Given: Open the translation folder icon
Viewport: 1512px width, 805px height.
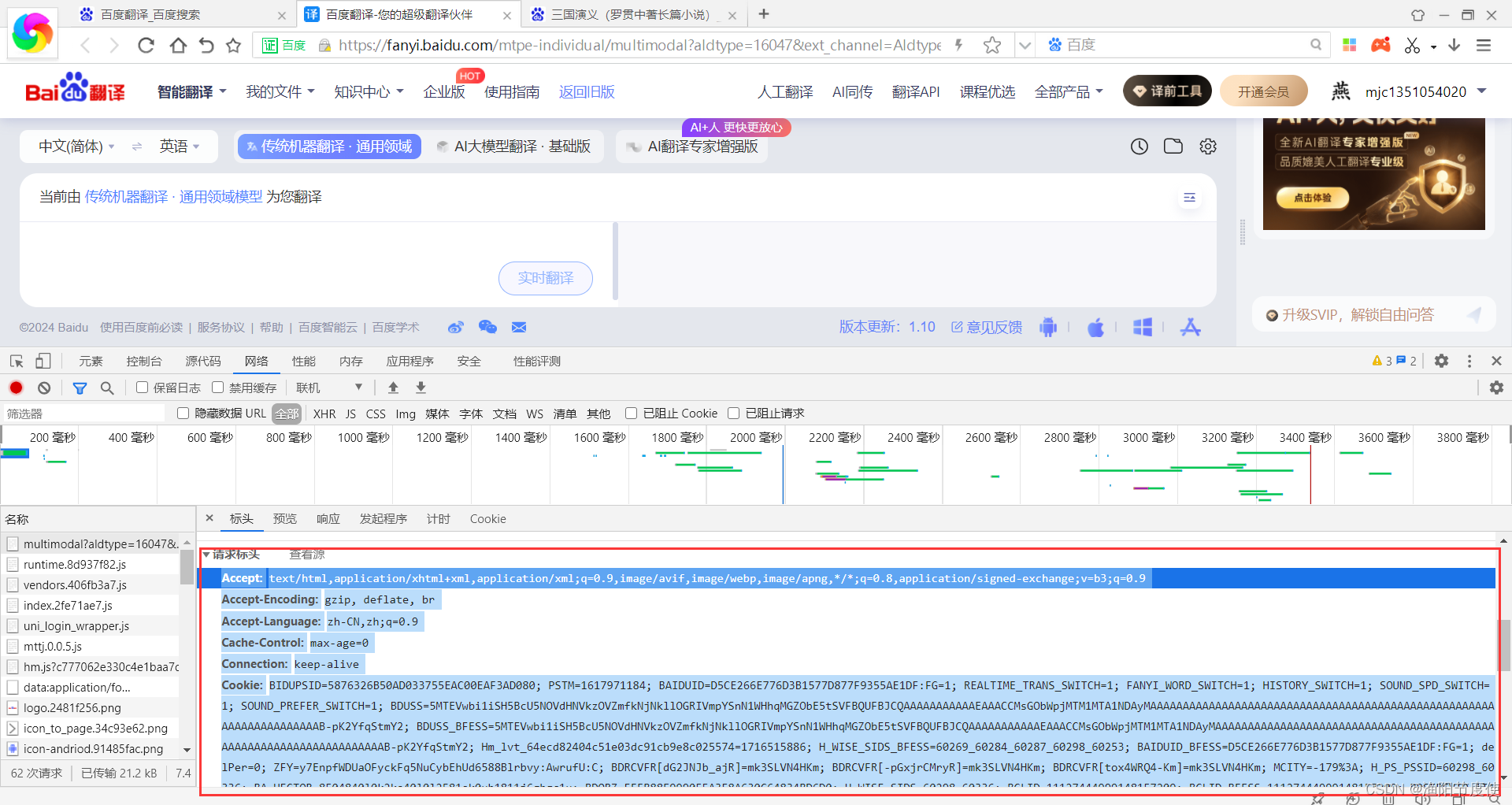Looking at the screenshot, I should 1173,147.
